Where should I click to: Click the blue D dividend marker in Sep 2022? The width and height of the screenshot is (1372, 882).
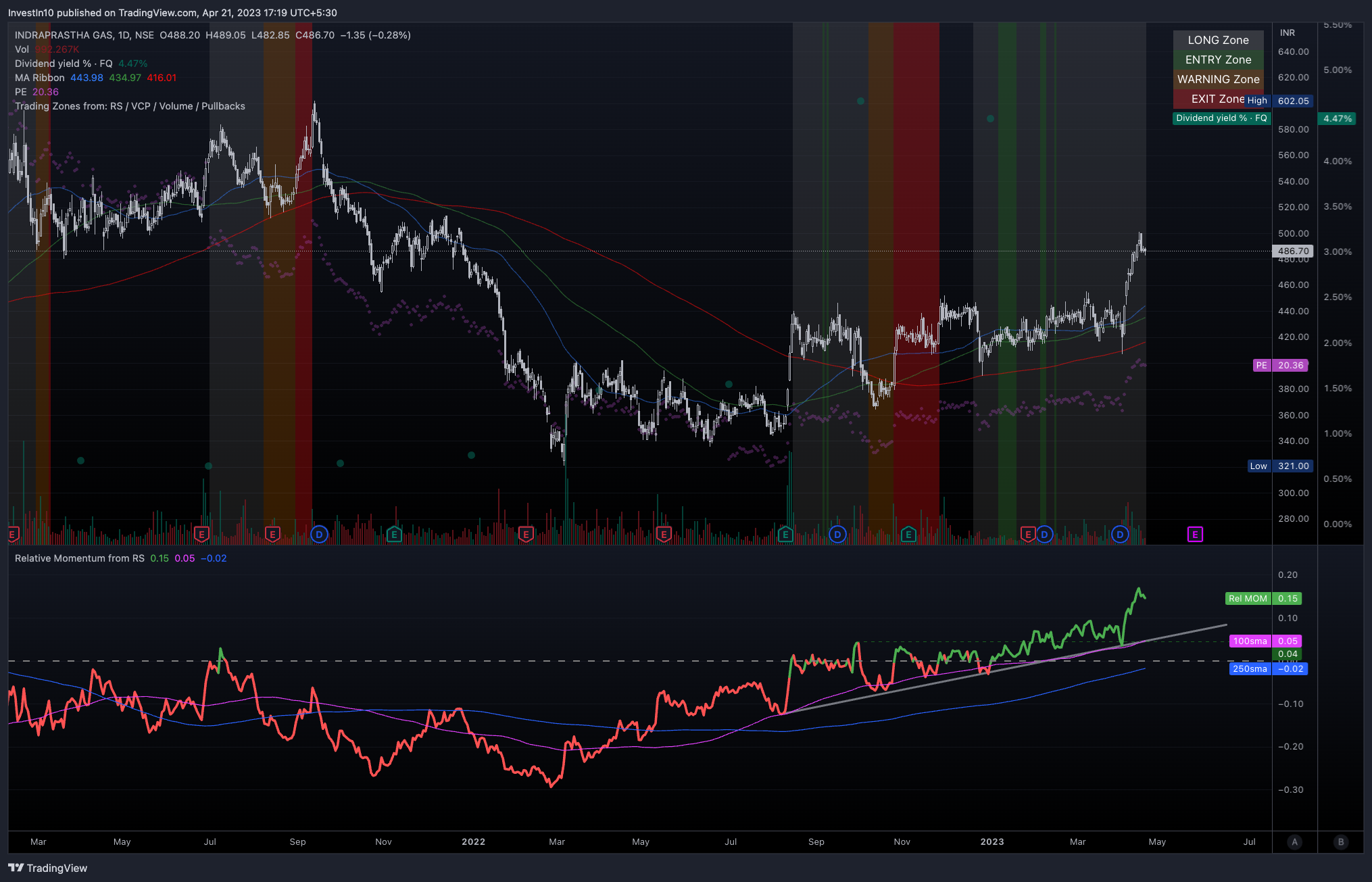click(x=837, y=535)
